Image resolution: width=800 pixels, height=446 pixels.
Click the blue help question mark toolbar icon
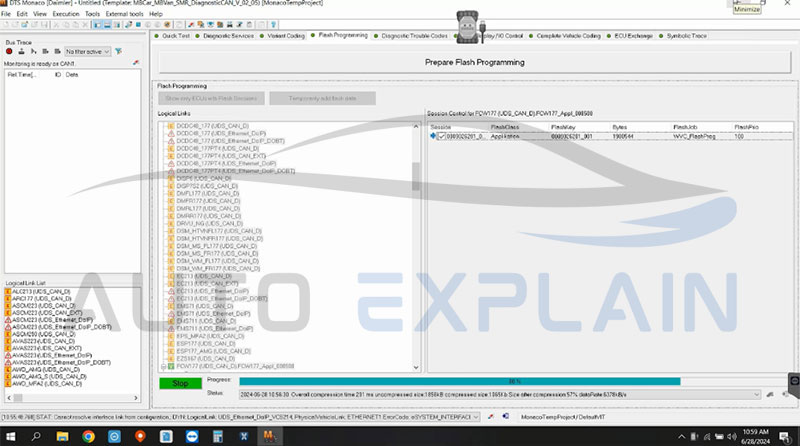pyautogui.click(x=273, y=24)
